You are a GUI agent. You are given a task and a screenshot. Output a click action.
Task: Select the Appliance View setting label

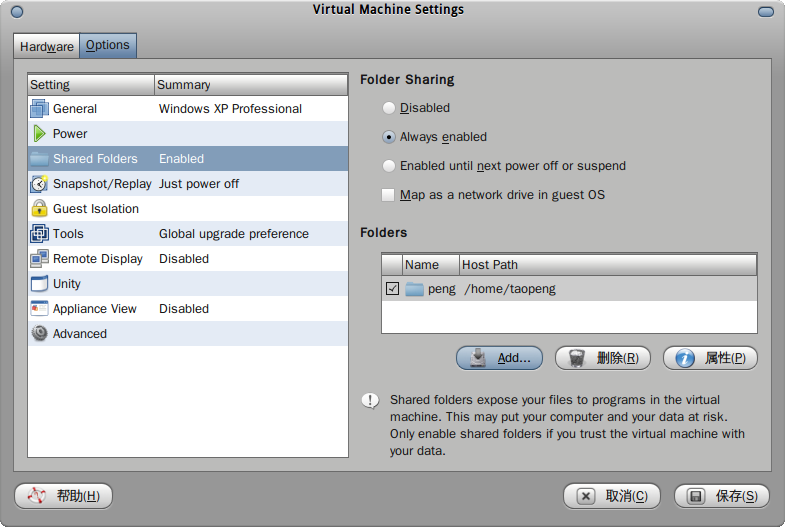[95, 309]
